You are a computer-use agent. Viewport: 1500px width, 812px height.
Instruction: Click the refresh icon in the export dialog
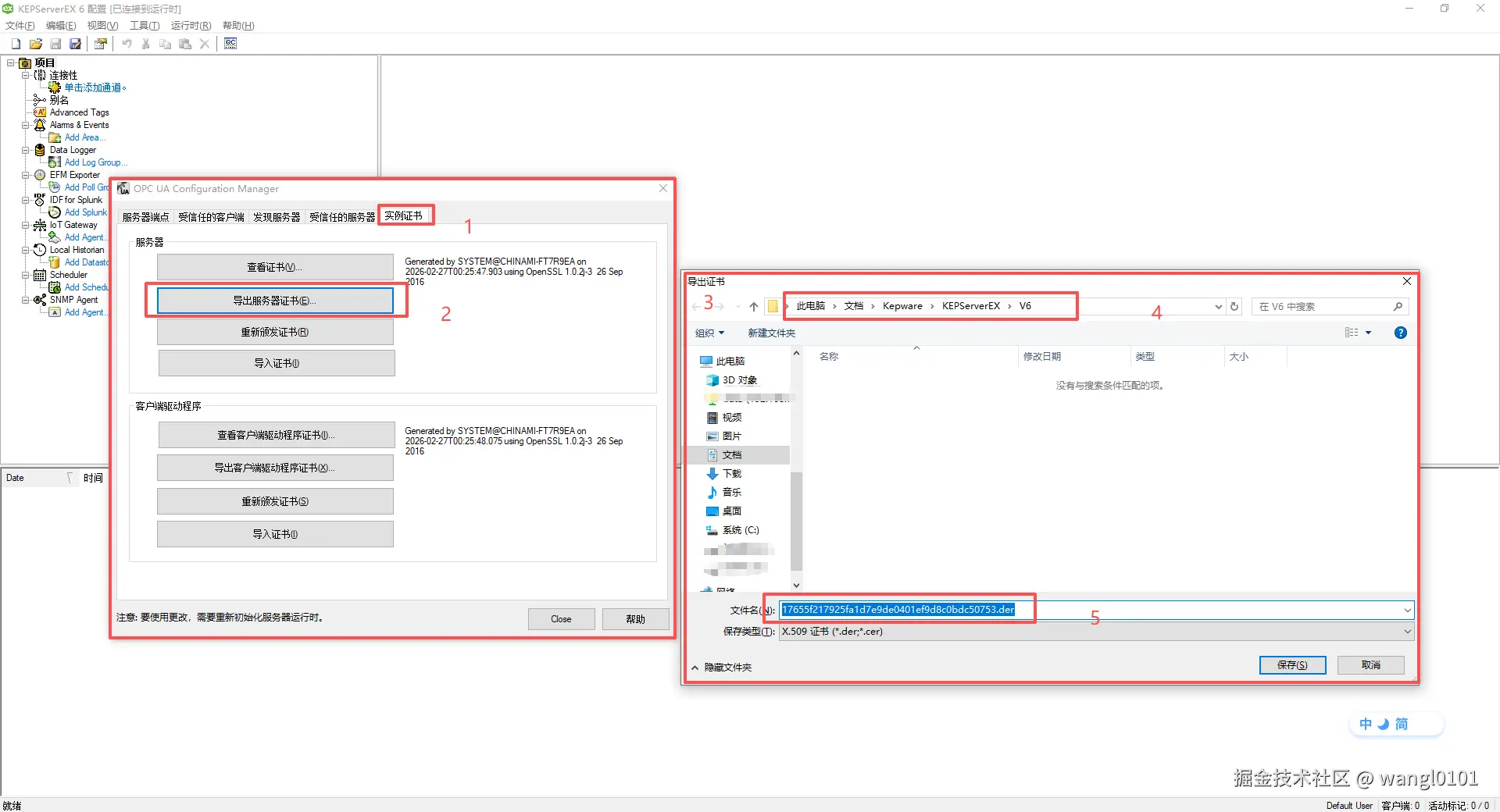pos(1234,306)
